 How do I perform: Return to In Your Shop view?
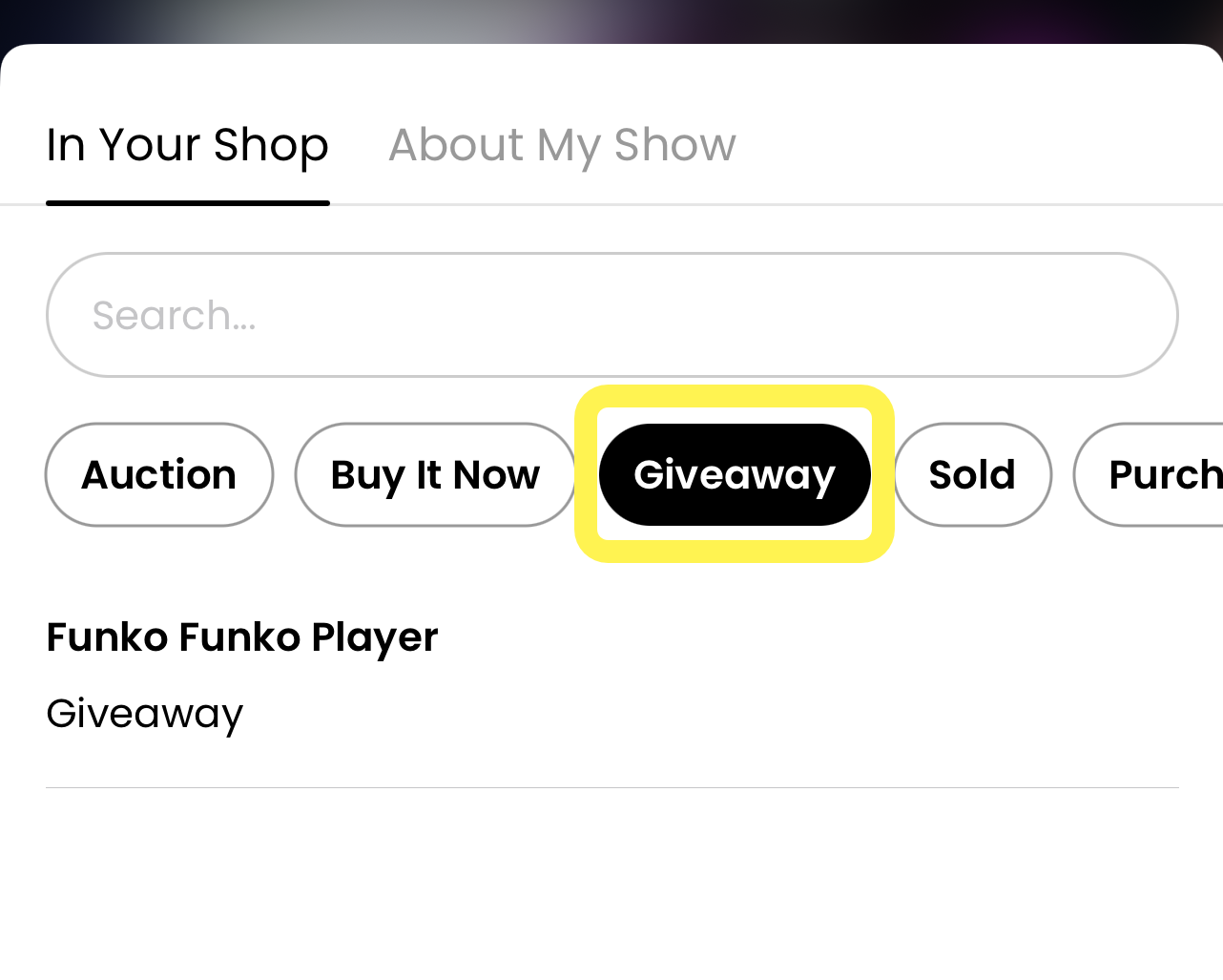pos(187,146)
